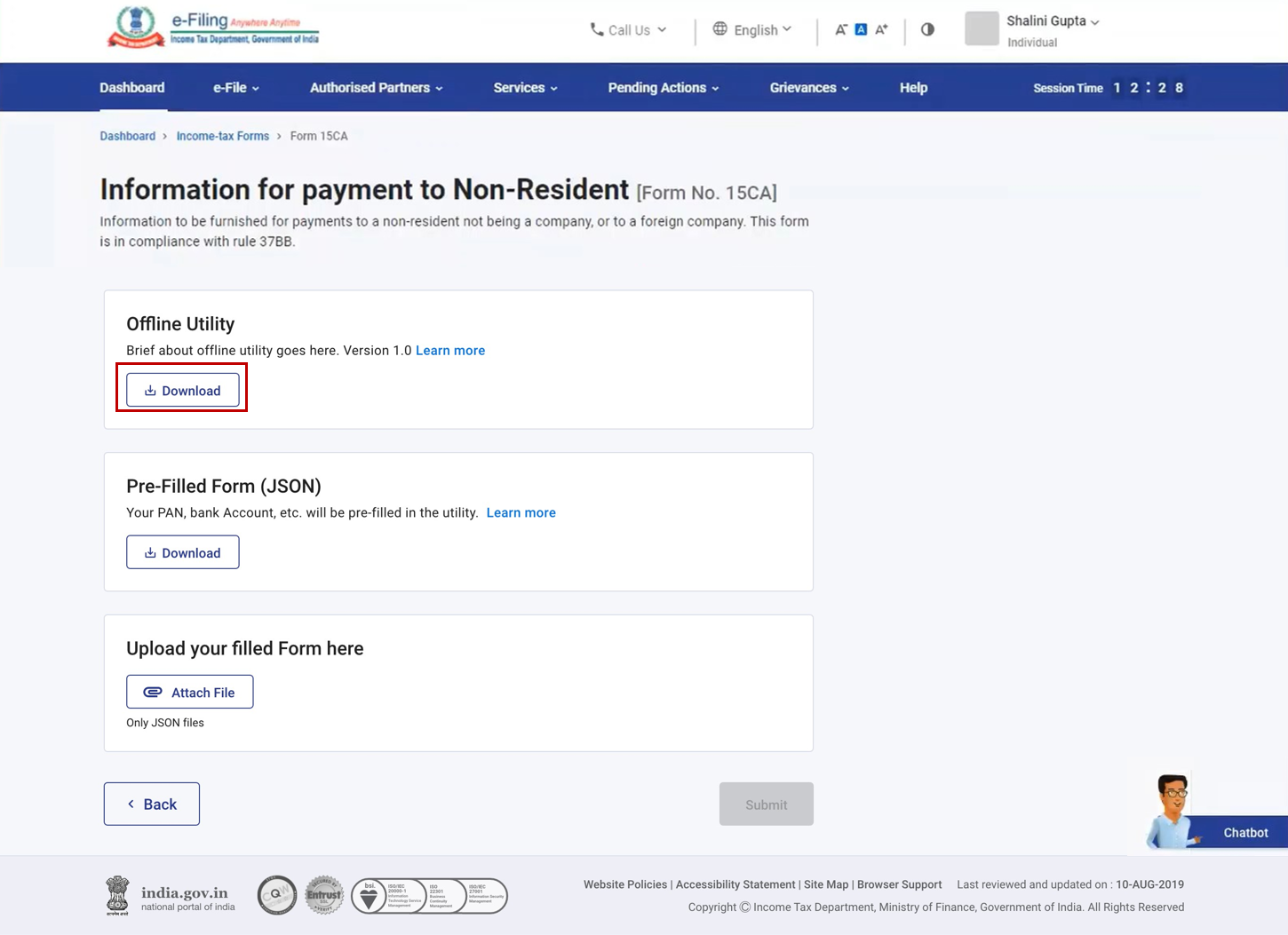The height and width of the screenshot is (935, 1288).
Task: Click the india.gov.in national portal logo
Action: [171, 896]
